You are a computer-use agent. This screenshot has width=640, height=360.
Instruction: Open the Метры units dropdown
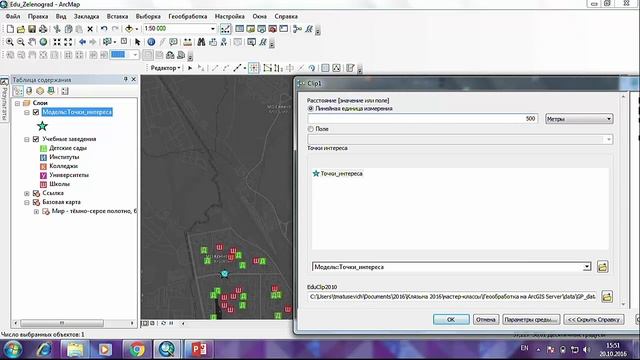click(579, 119)
